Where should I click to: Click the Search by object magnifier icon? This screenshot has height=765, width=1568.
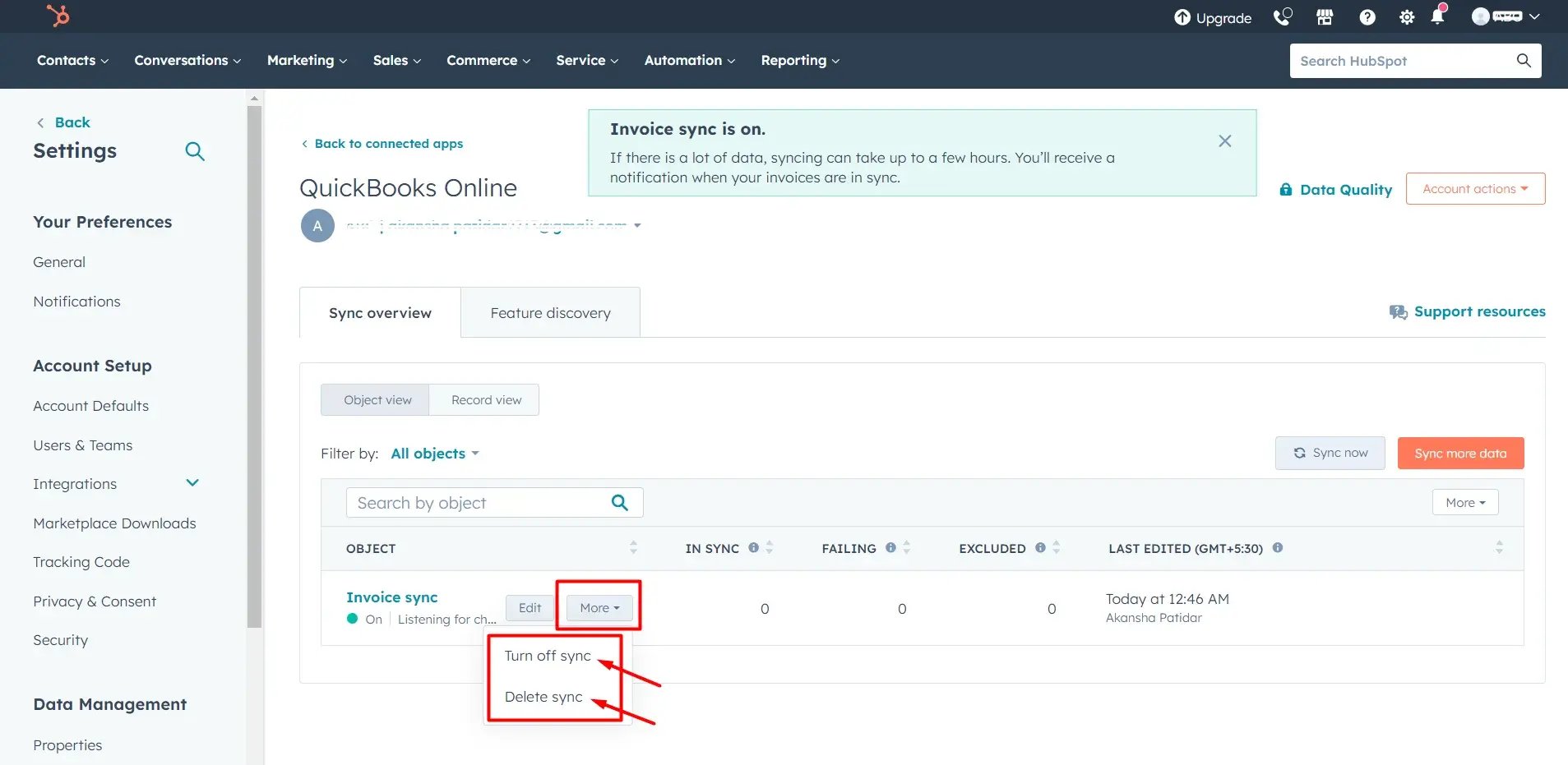pos(620,503)
